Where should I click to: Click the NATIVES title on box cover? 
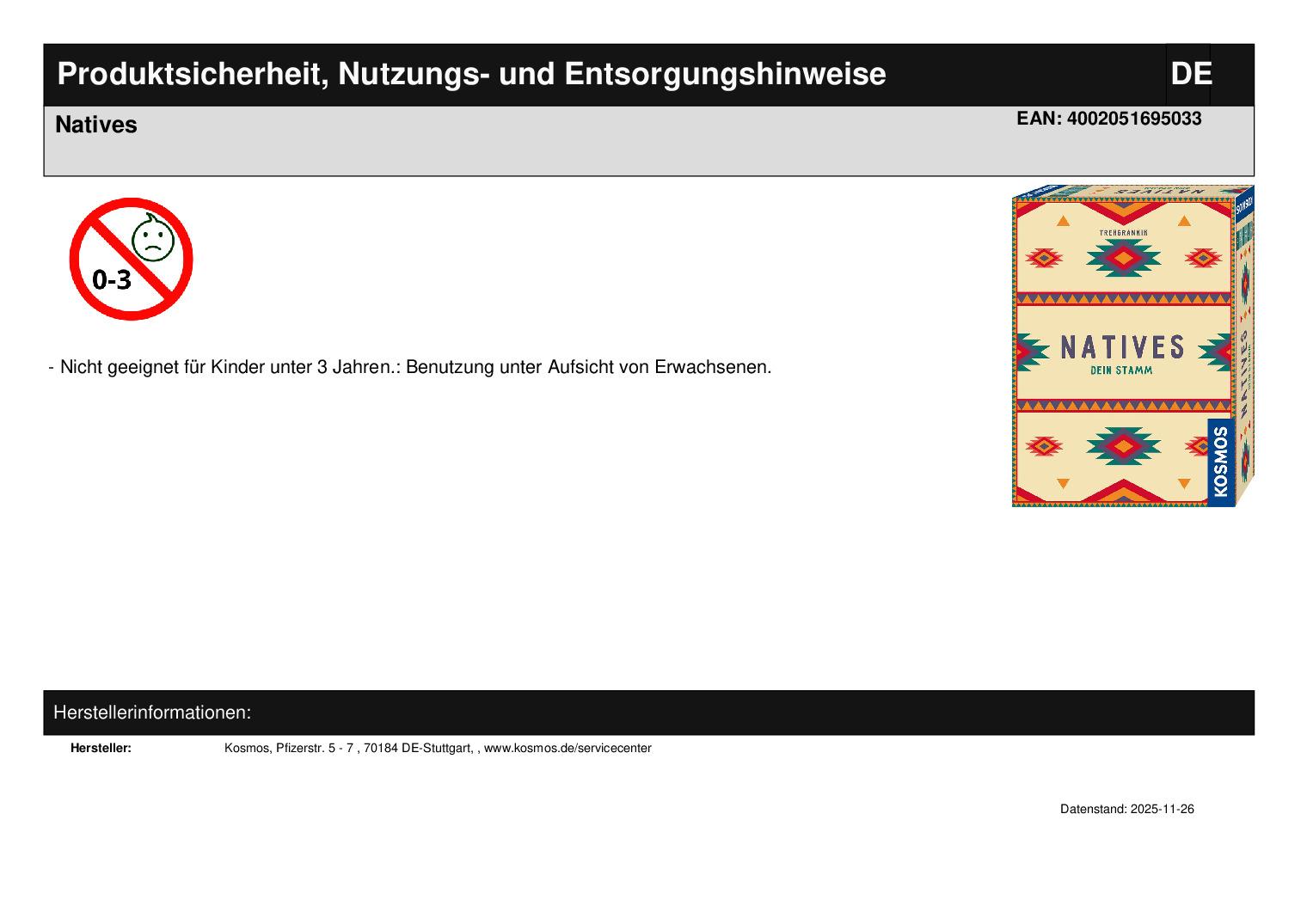click(1122, 347)
